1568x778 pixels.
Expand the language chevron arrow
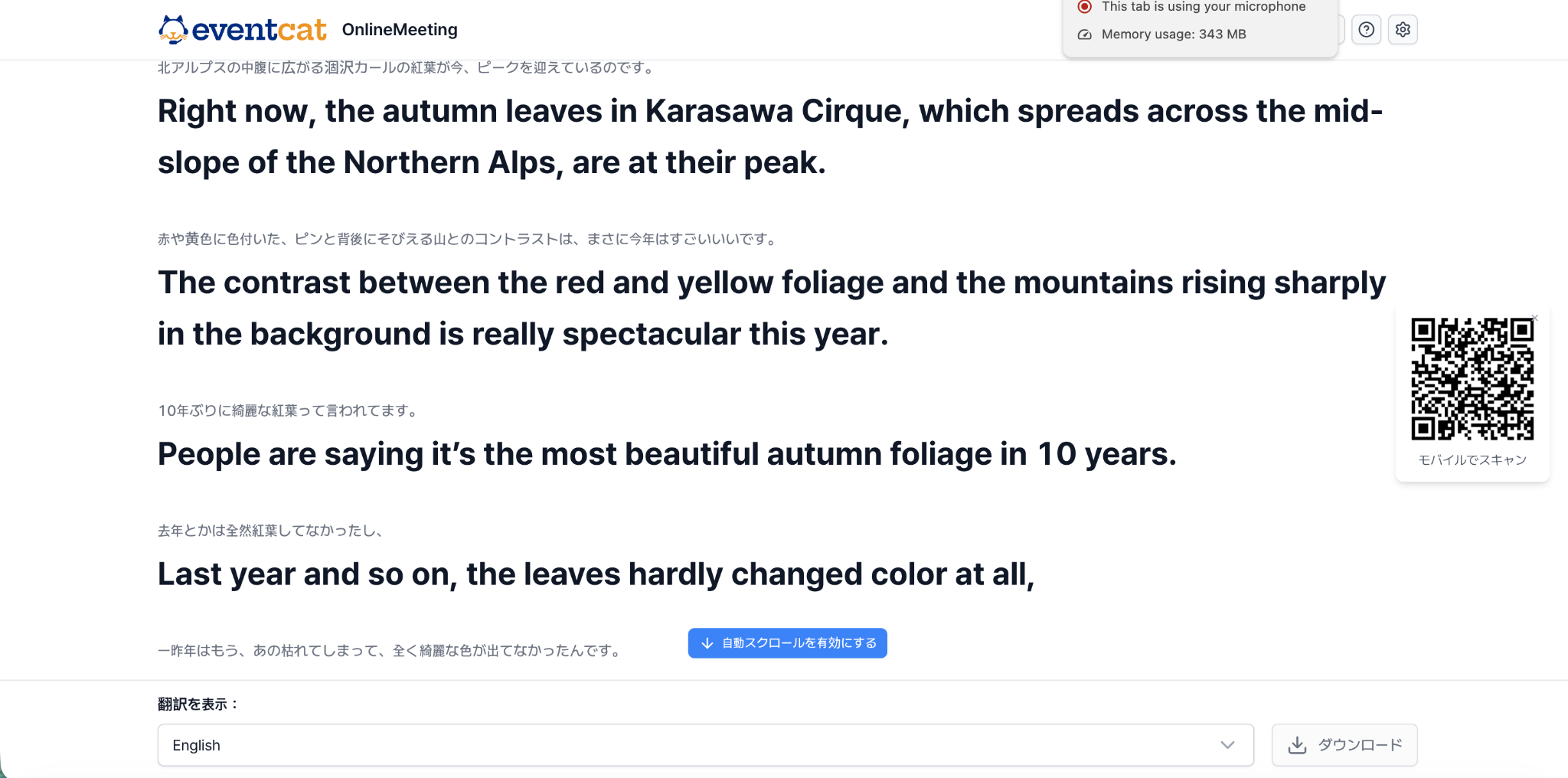point(1227,745)
